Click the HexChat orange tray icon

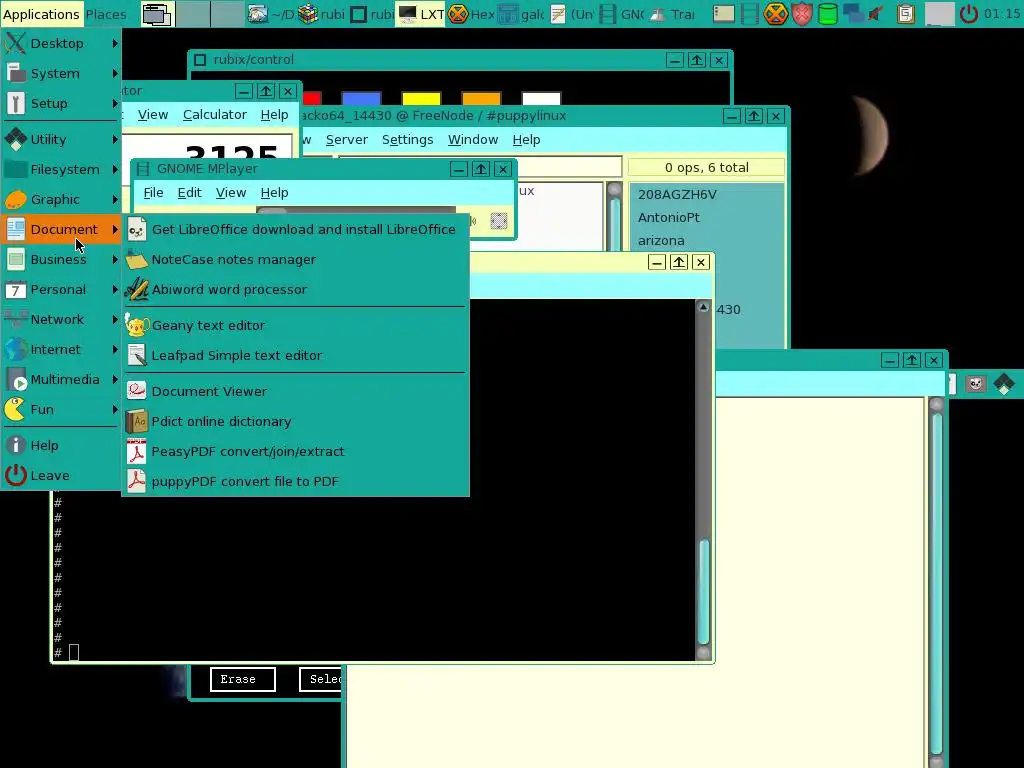tap(775, 14)
